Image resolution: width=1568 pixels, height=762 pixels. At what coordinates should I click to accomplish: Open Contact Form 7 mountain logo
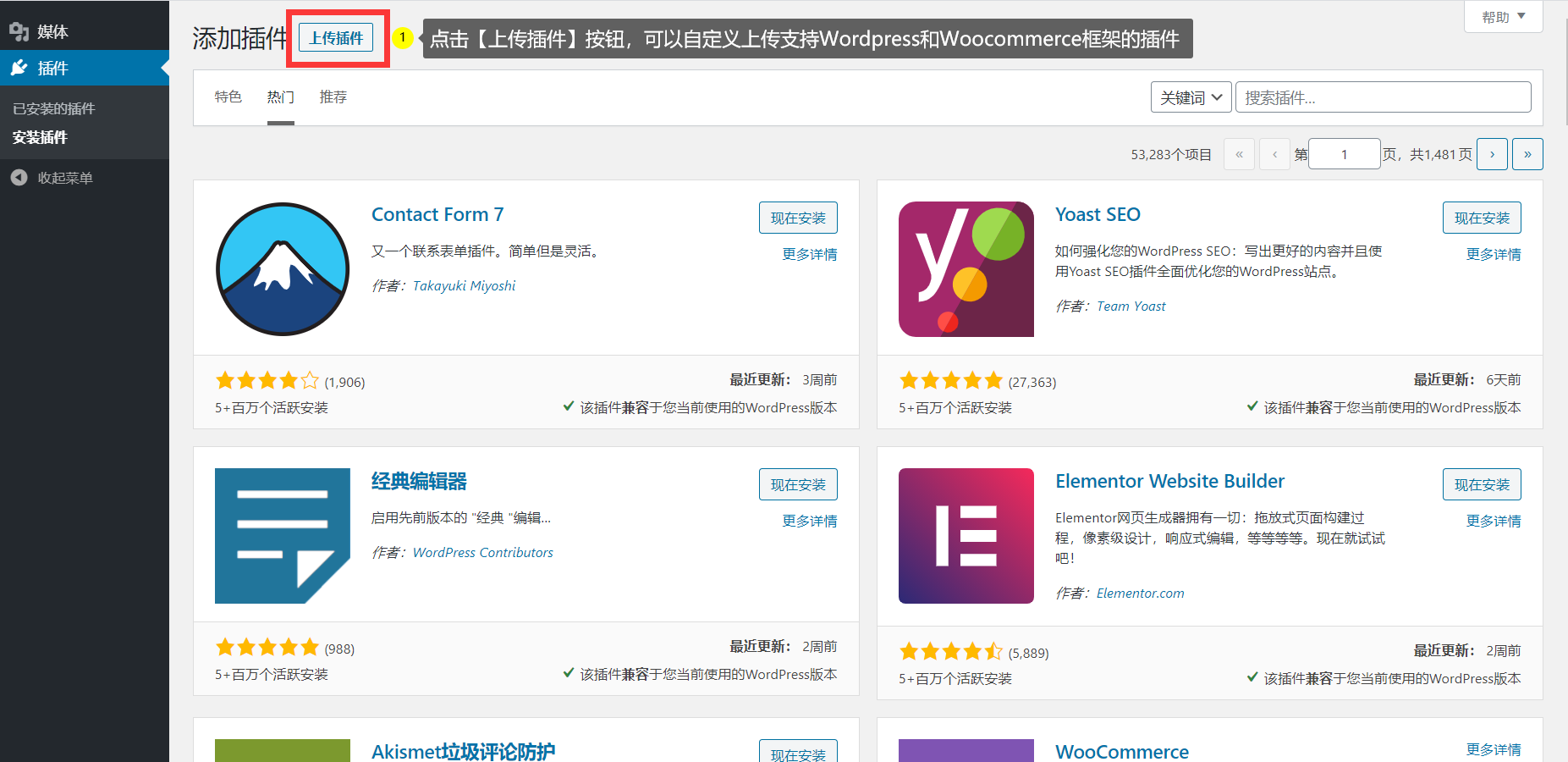[x=283, y=269]
